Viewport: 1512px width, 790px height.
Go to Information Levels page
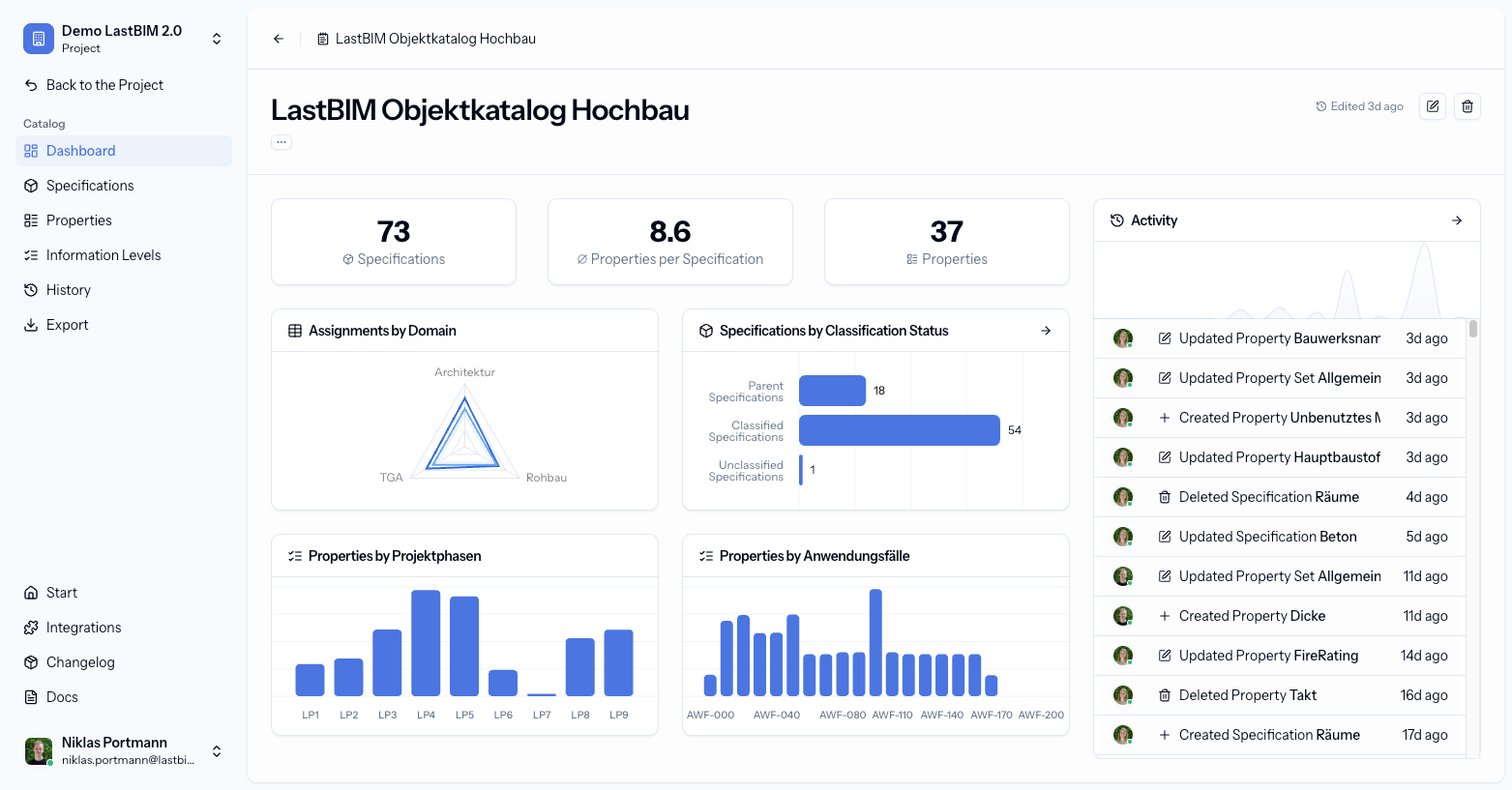click(104, 255)
